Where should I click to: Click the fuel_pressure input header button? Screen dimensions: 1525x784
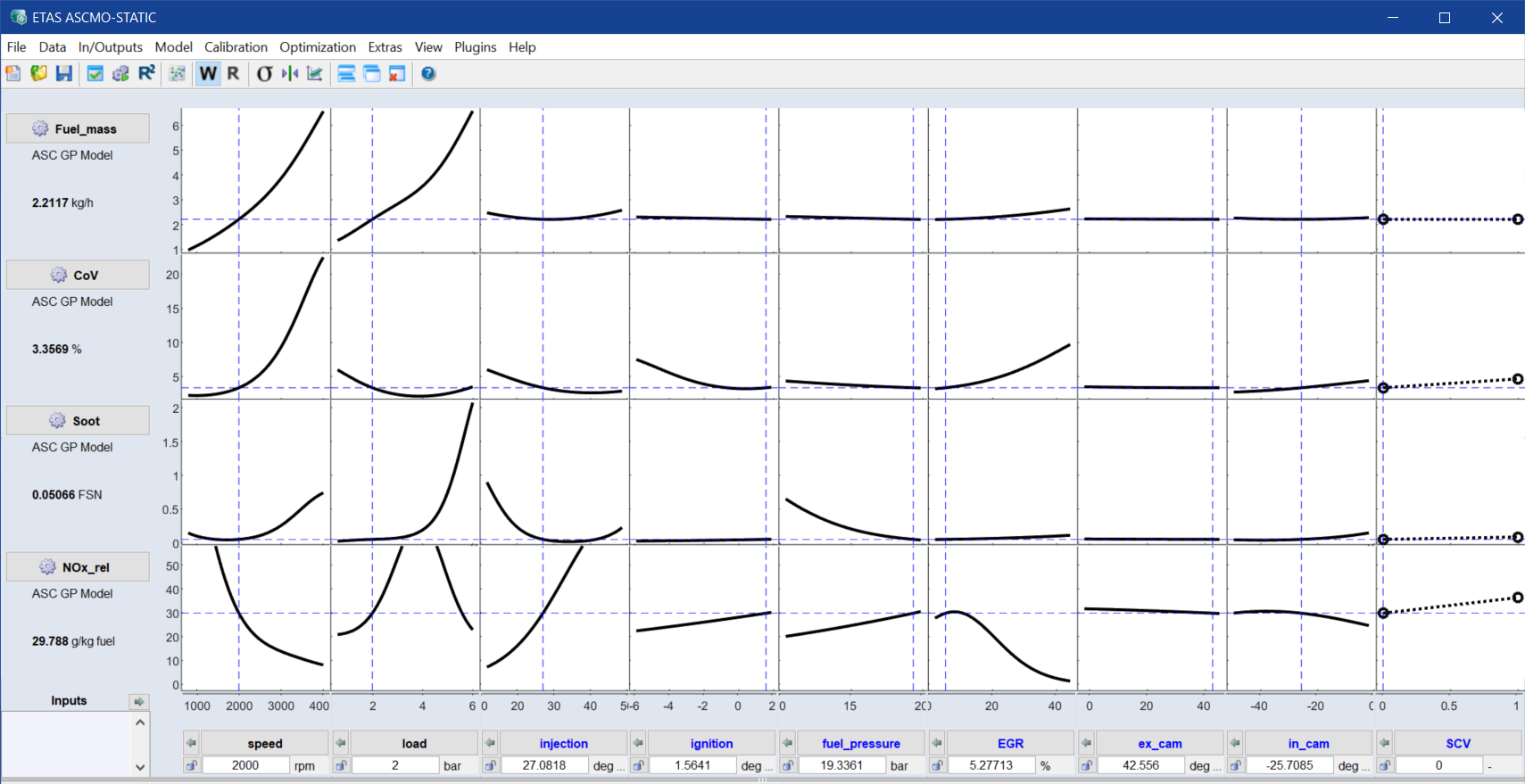(x=860, y=743)
